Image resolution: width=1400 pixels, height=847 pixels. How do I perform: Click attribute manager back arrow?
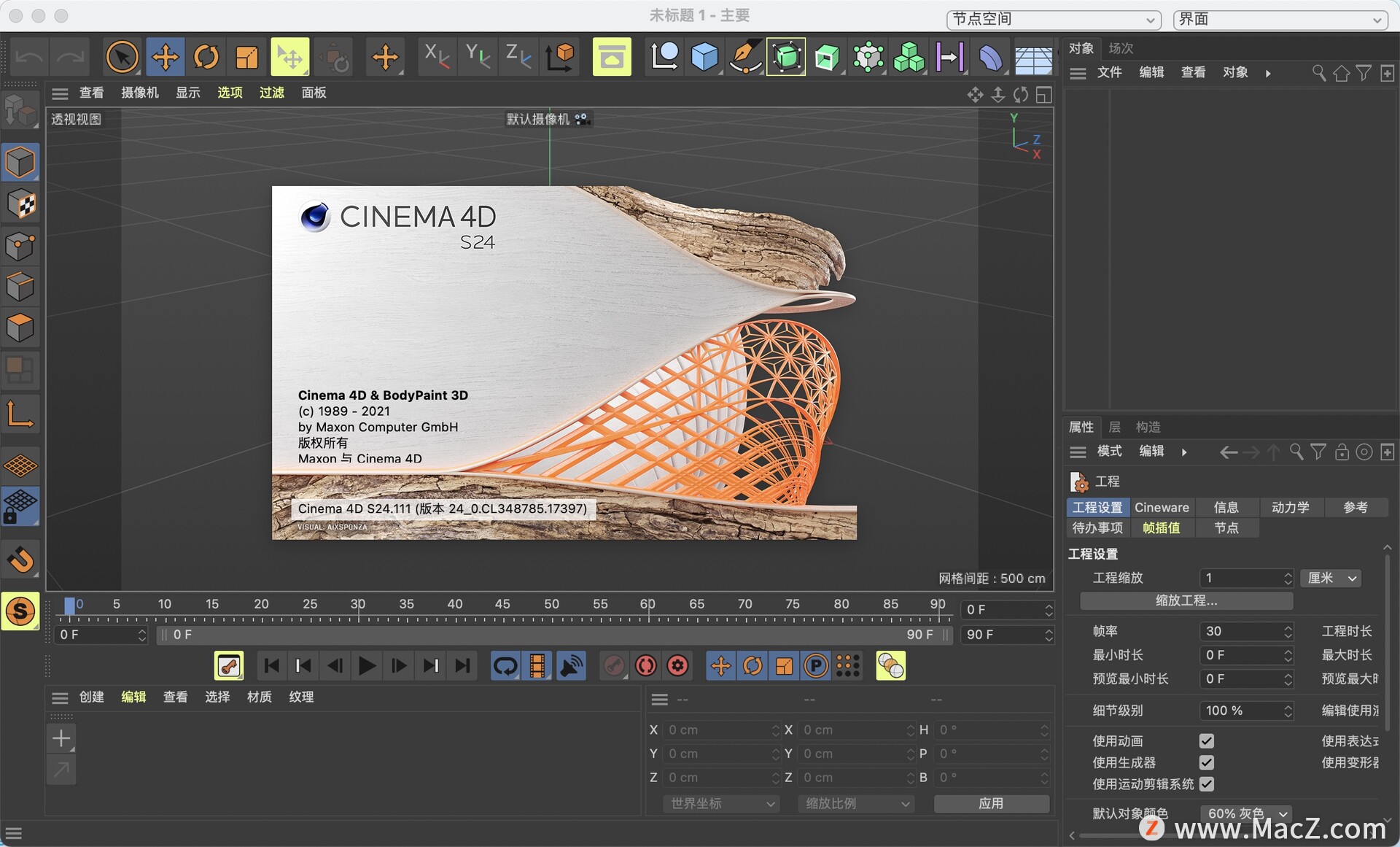pos(1228,453)
